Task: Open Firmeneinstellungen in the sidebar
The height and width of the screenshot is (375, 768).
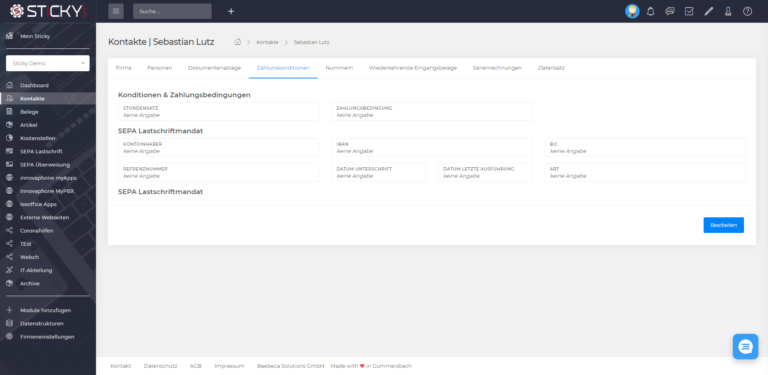Action: point(48,337)
